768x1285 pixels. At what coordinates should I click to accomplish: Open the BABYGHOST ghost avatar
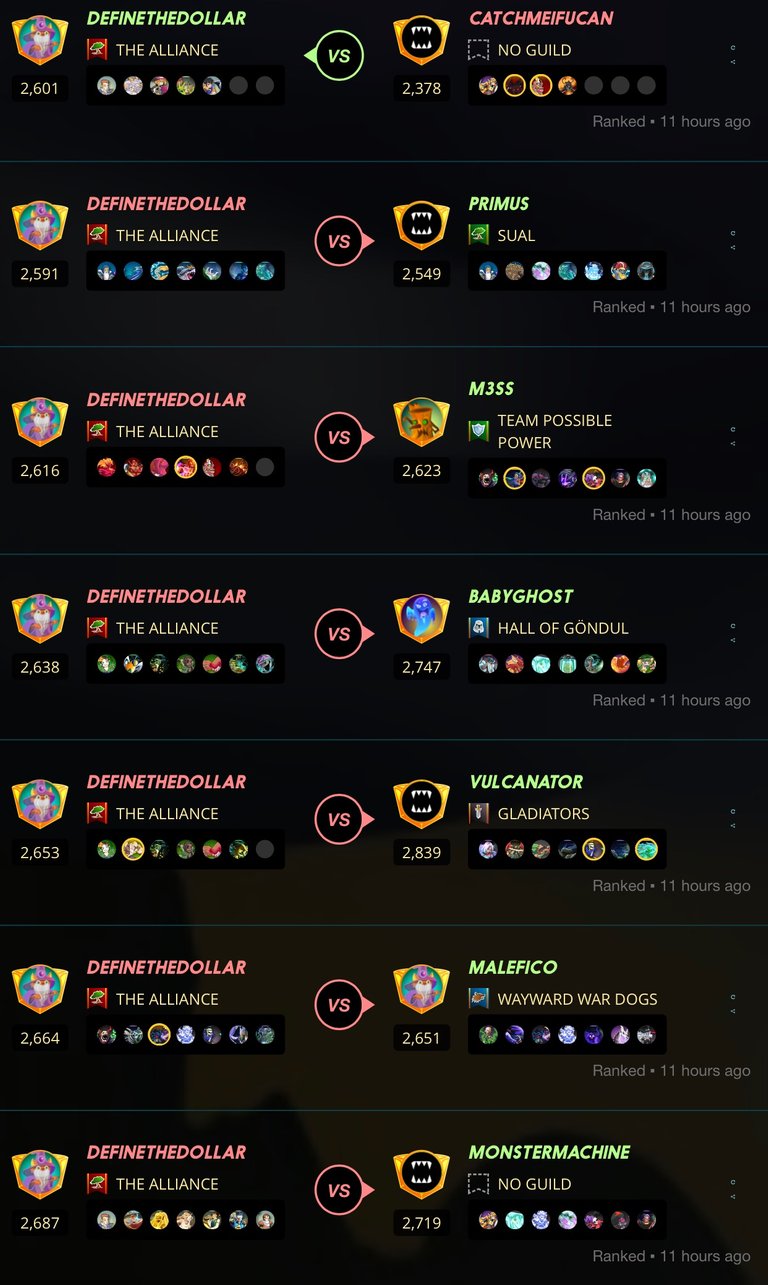point(421,618)
